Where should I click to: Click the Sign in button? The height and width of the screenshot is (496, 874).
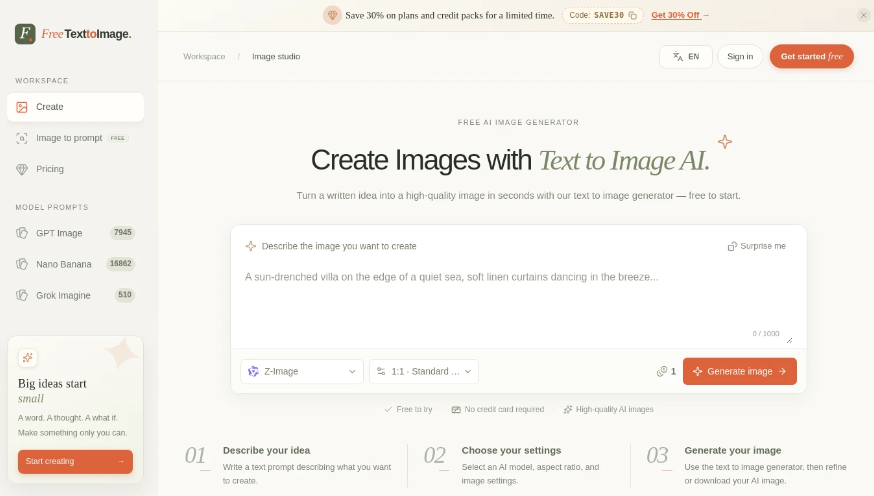(x=740, y=57)
